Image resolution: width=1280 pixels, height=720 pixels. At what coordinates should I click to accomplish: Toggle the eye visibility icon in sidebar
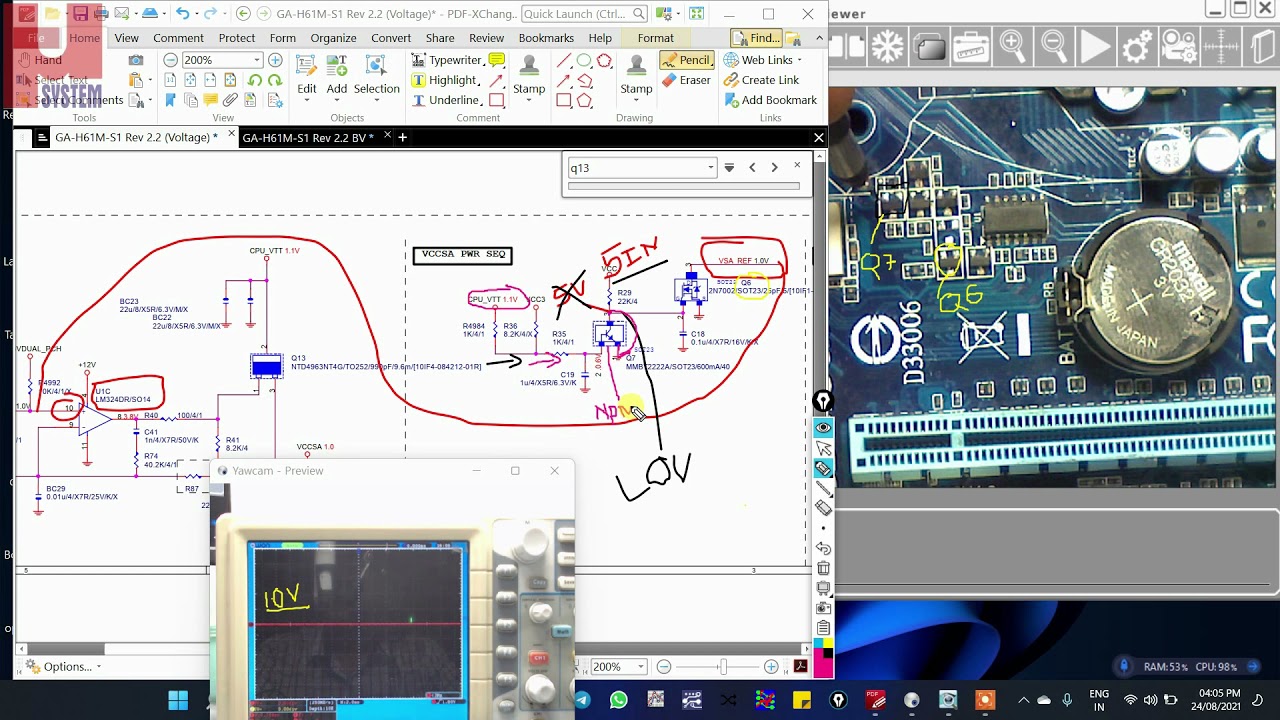823,428
